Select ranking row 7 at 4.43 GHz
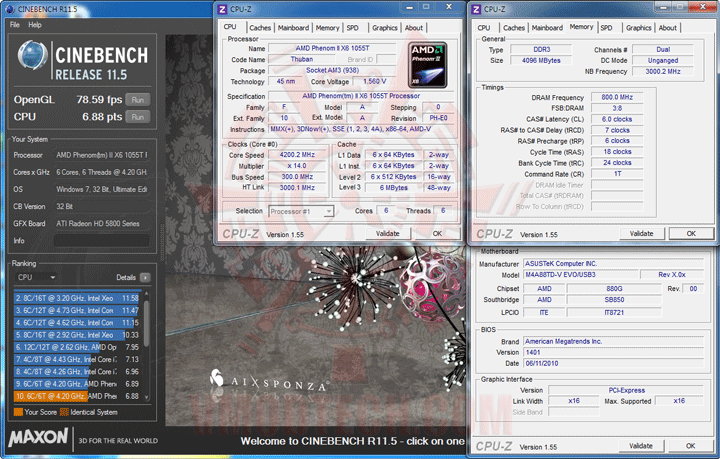The height and width of the screenshot is (459, 720). [77, 359]
